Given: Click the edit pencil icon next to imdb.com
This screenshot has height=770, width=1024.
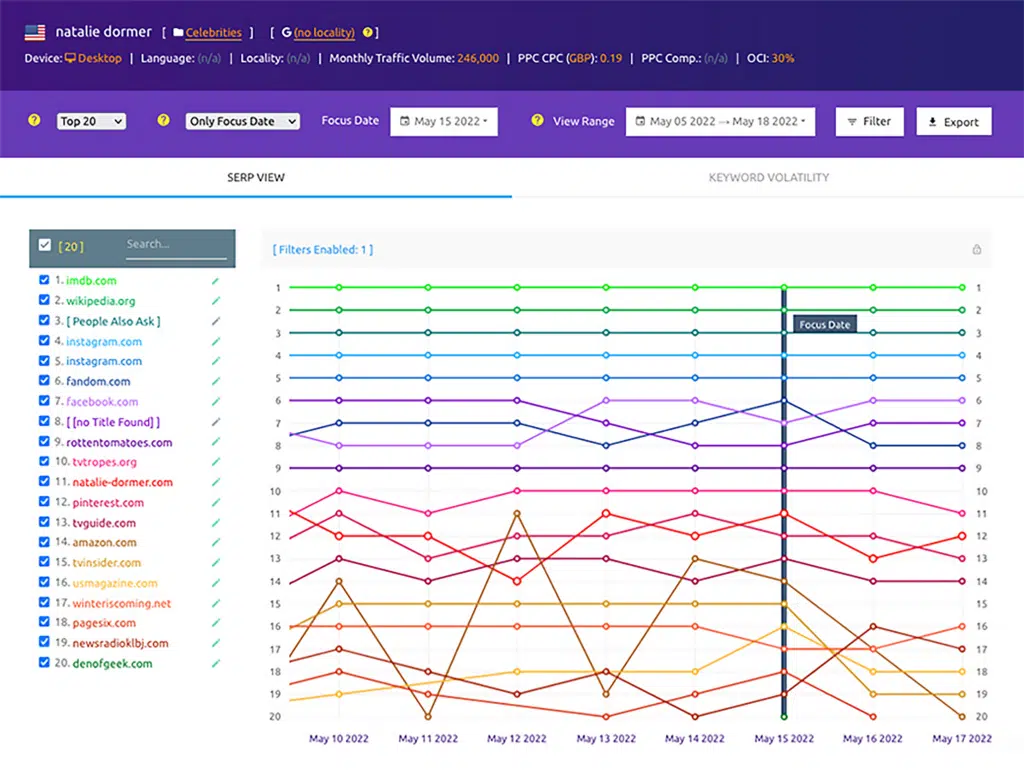Looking at the screenshot, I should coord(215,281).
